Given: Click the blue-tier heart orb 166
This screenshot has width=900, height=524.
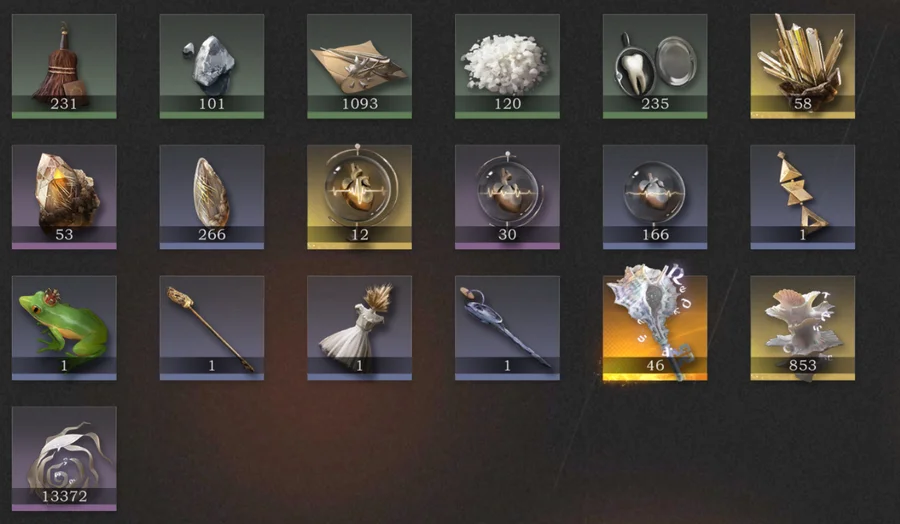Looking at the screenshot, I should [x=655, y=197].
